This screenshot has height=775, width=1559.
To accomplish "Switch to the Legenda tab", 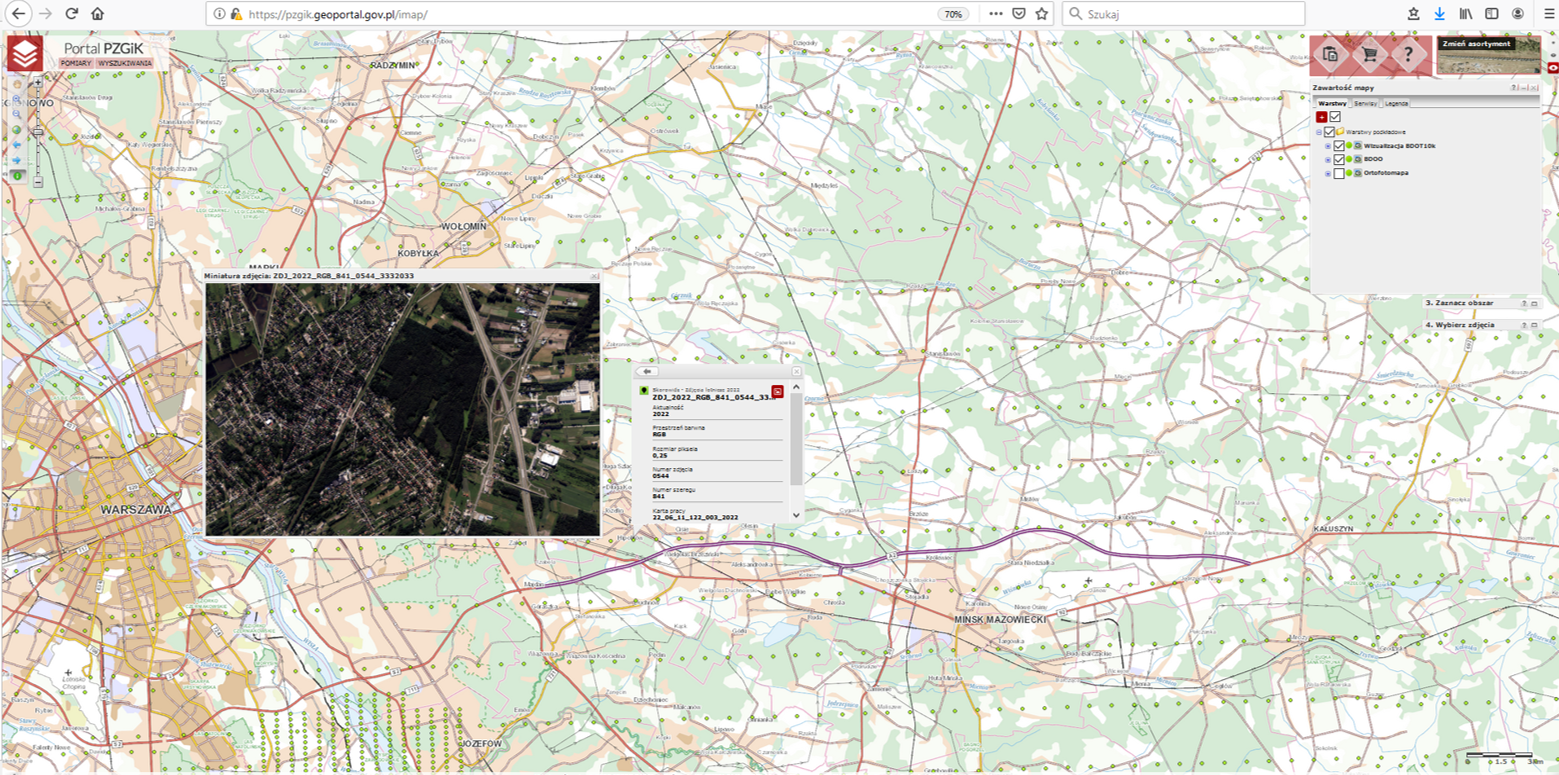I will pos(1397,103).
